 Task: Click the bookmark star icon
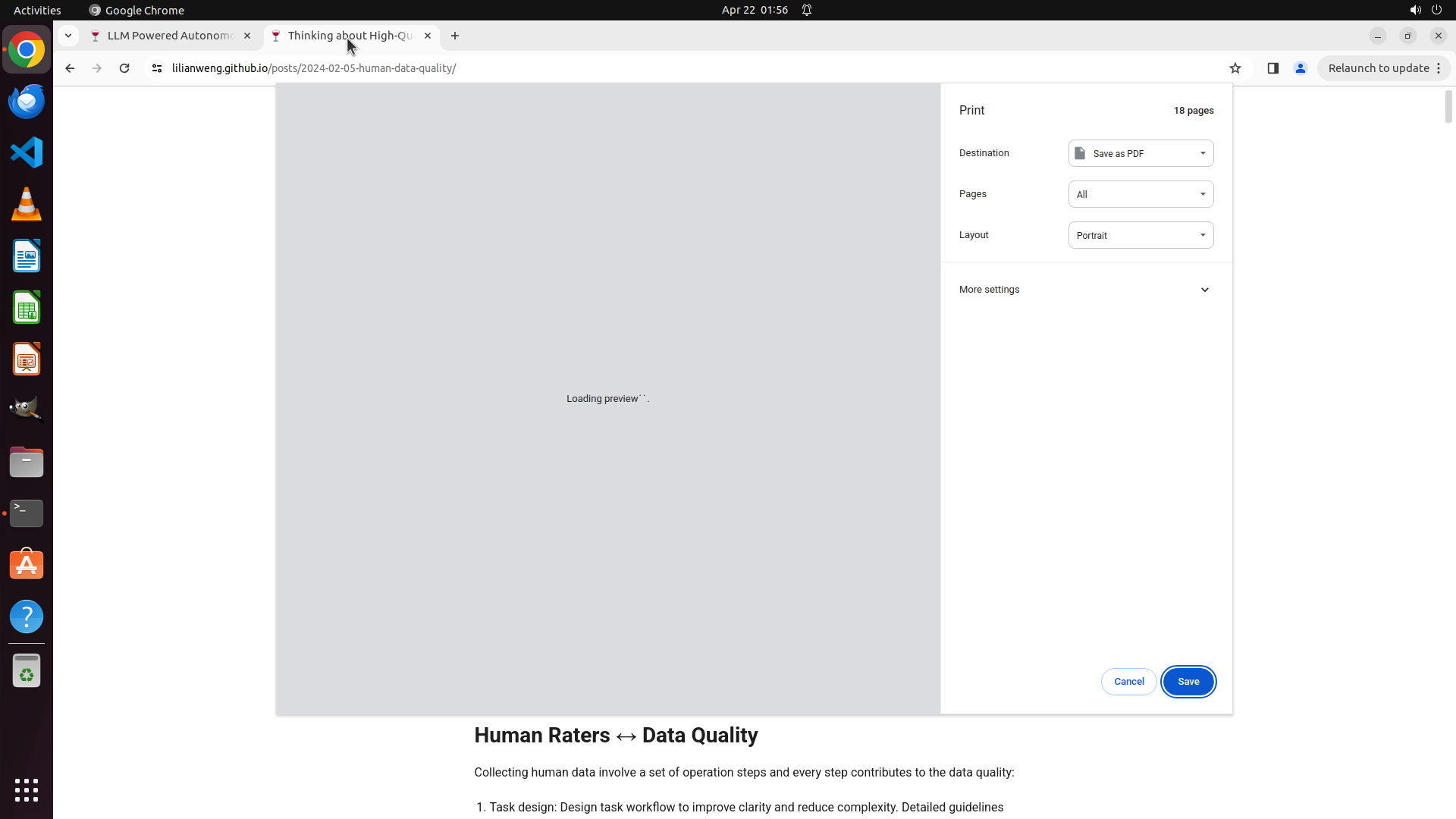pos(1235,68)
